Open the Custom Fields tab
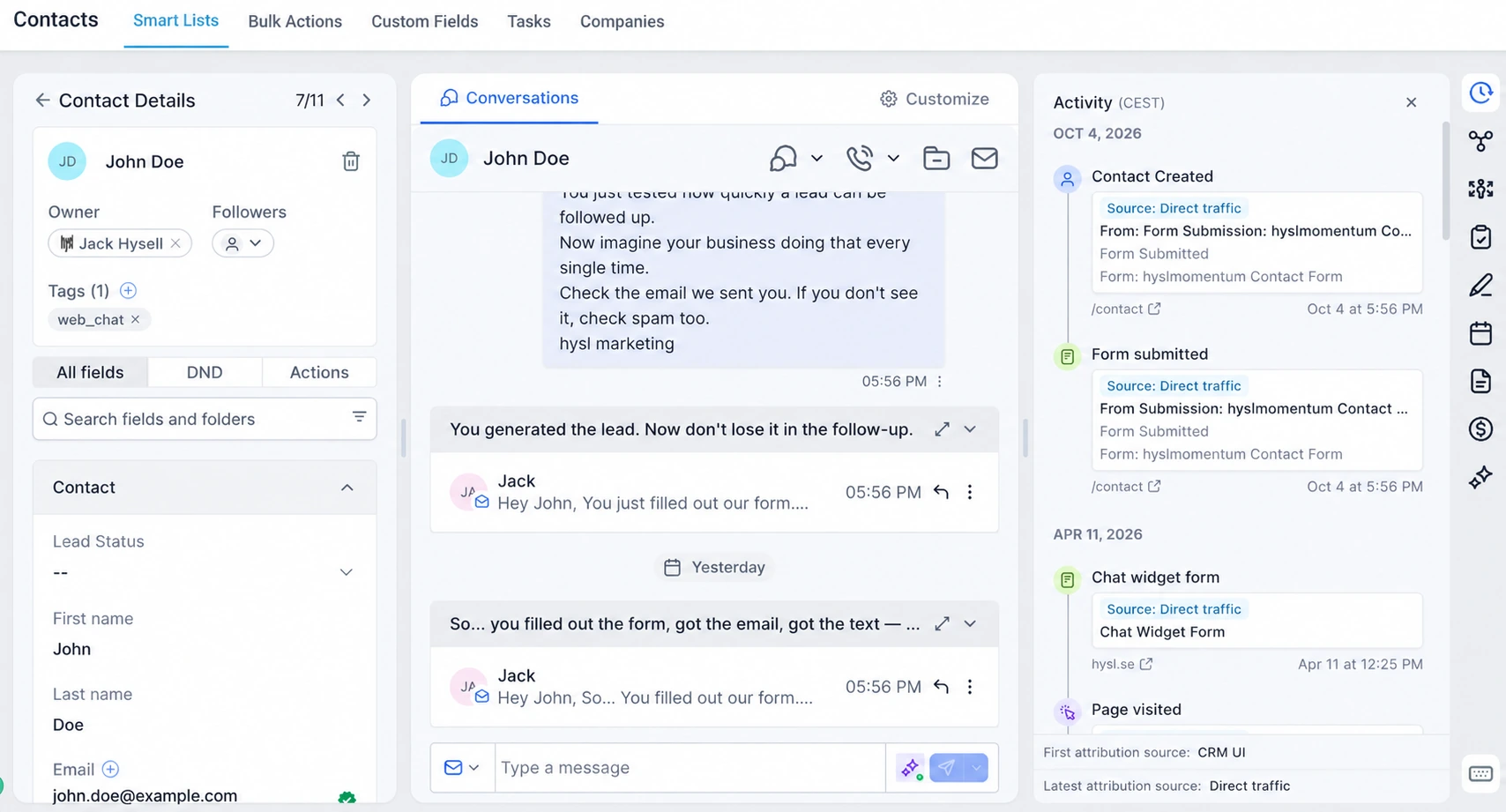The height and width of the screenshot is (812, 1506). click(x=424, y=22)
